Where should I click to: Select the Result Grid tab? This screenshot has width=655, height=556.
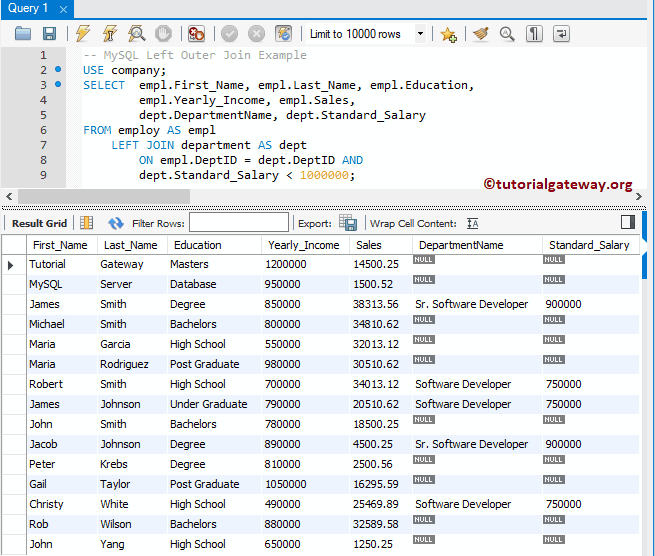(x=39, y=223)
